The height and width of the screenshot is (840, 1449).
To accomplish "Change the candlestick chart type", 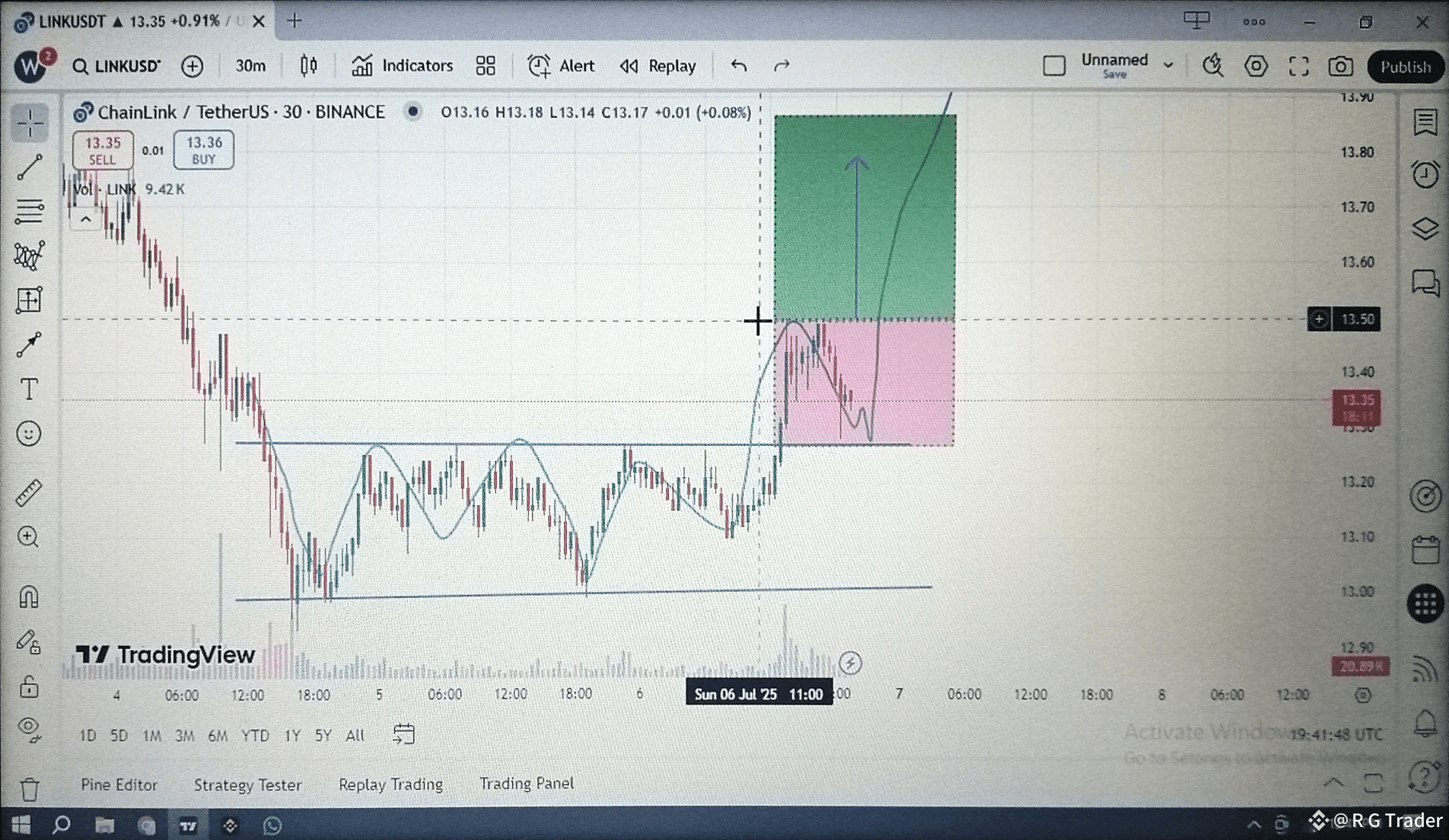I will [308, 66].
